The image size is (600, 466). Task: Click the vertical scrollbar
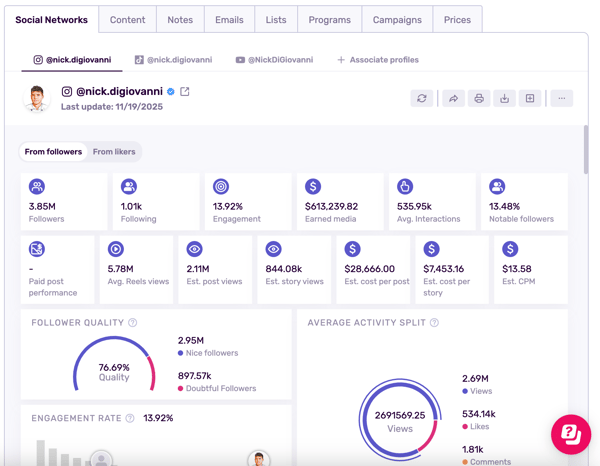(585, 150)
